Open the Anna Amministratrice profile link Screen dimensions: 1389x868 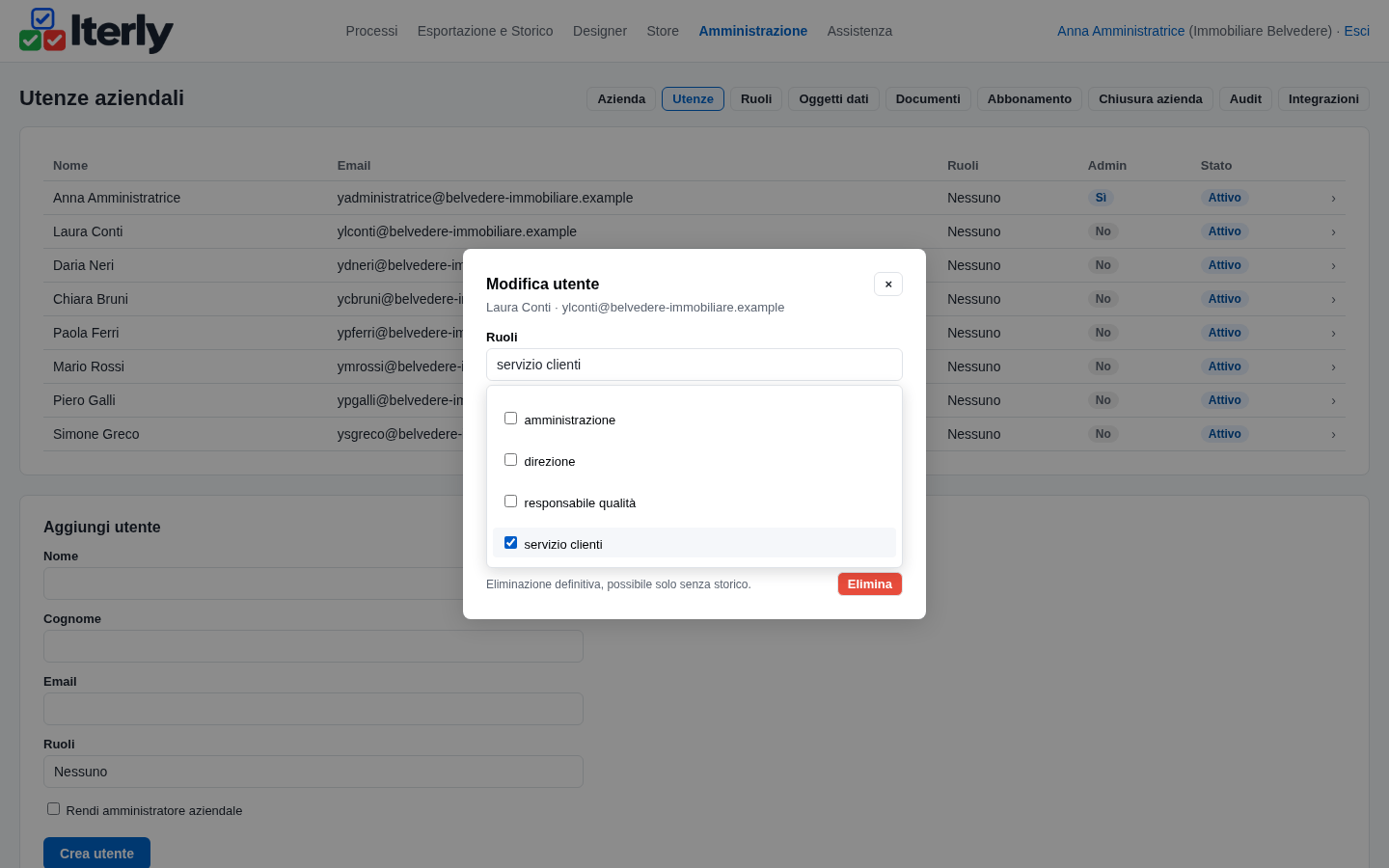point(1121,31)
